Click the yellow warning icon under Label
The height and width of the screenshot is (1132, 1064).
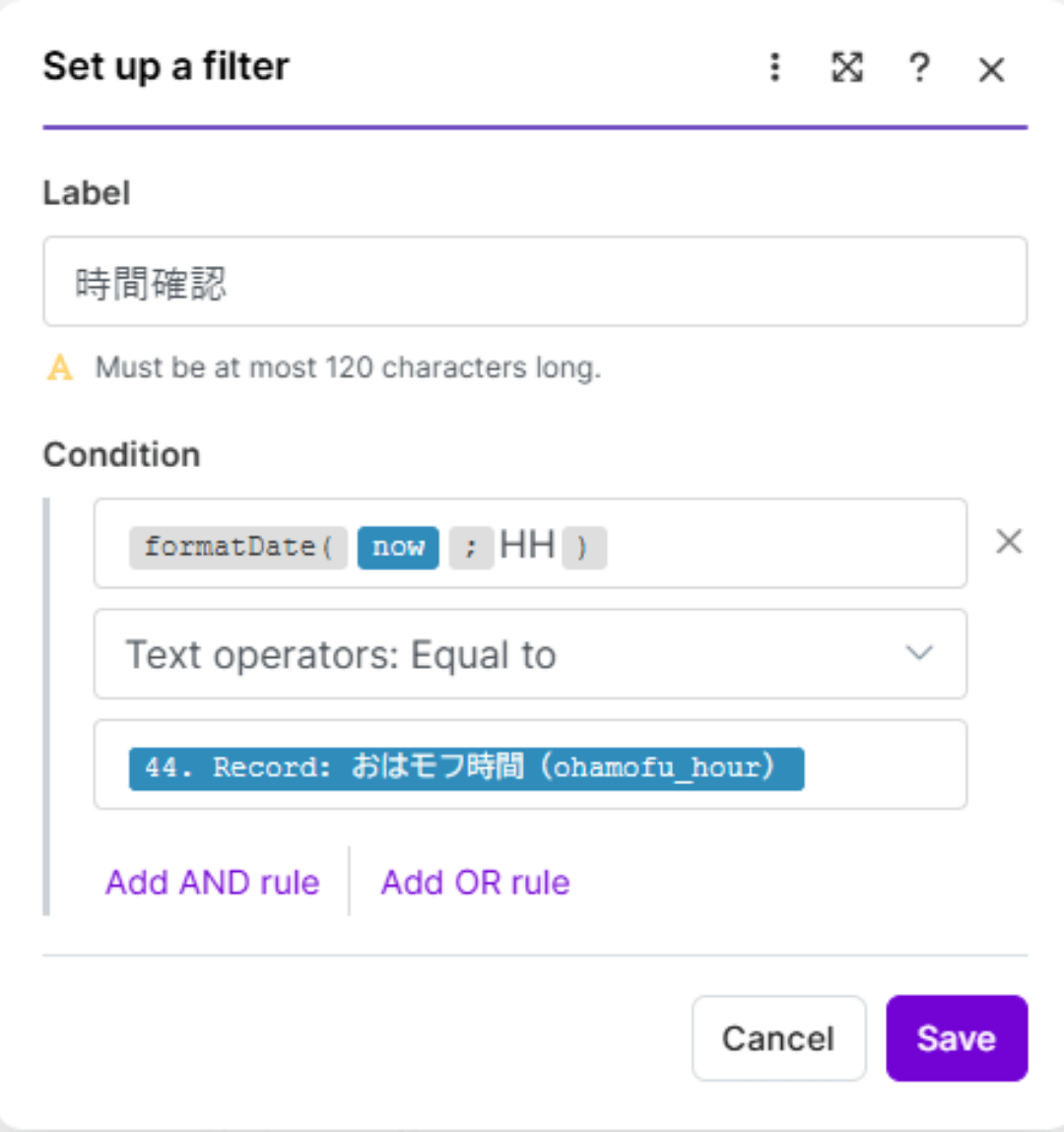click(x=60, y=368)
